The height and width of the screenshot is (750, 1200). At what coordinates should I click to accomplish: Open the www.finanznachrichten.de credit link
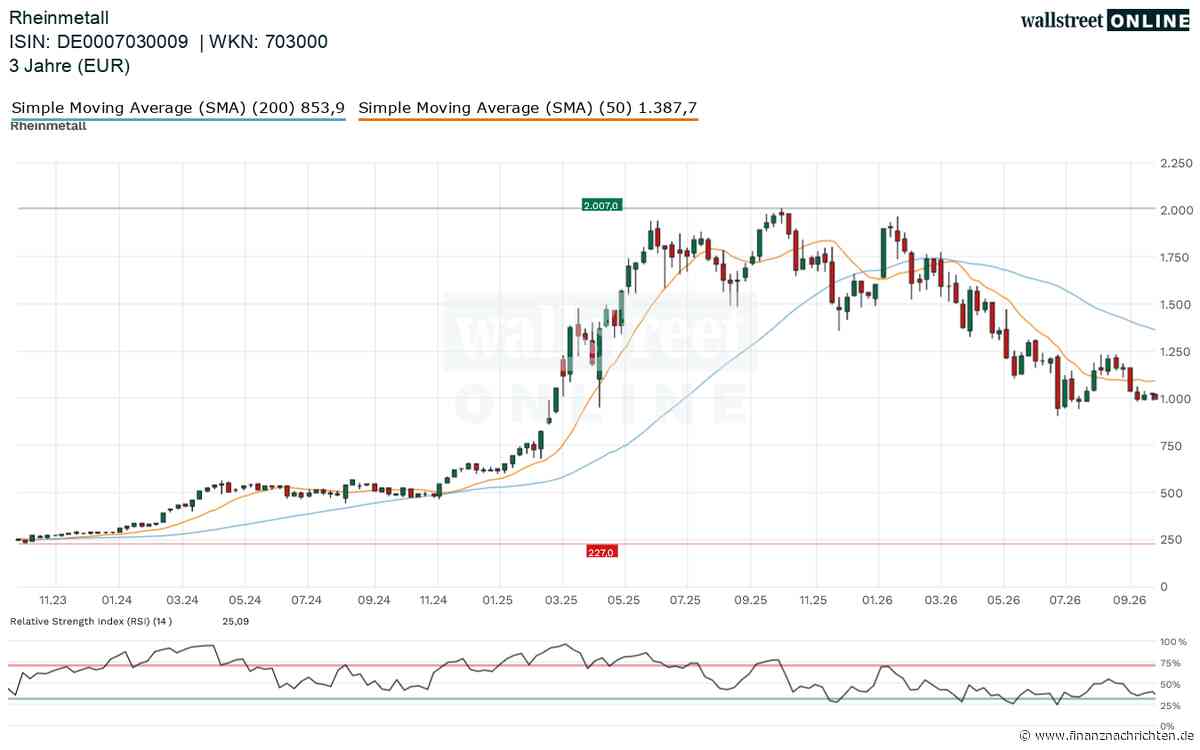[1105, 737]
